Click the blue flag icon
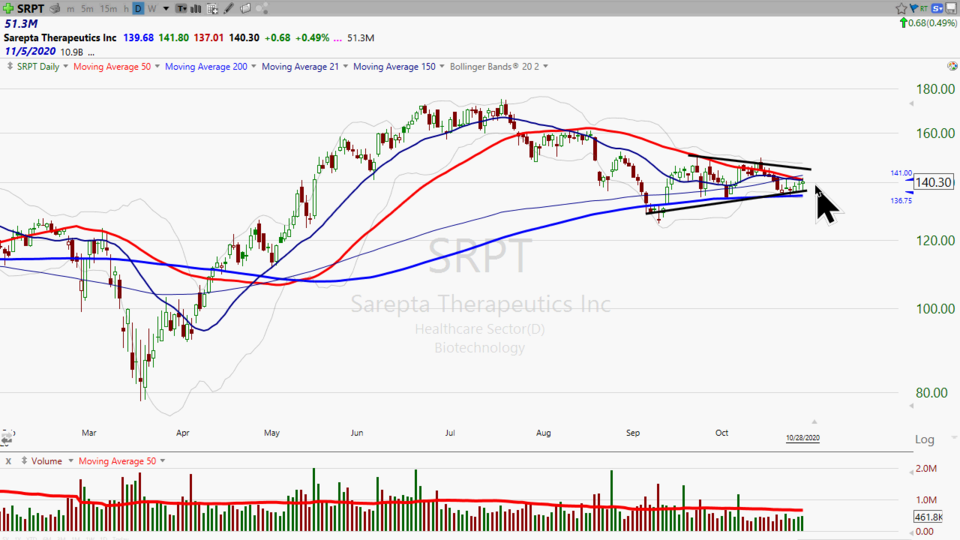The width and height of the screenshot is (960, 540). (x=913, y=8)
